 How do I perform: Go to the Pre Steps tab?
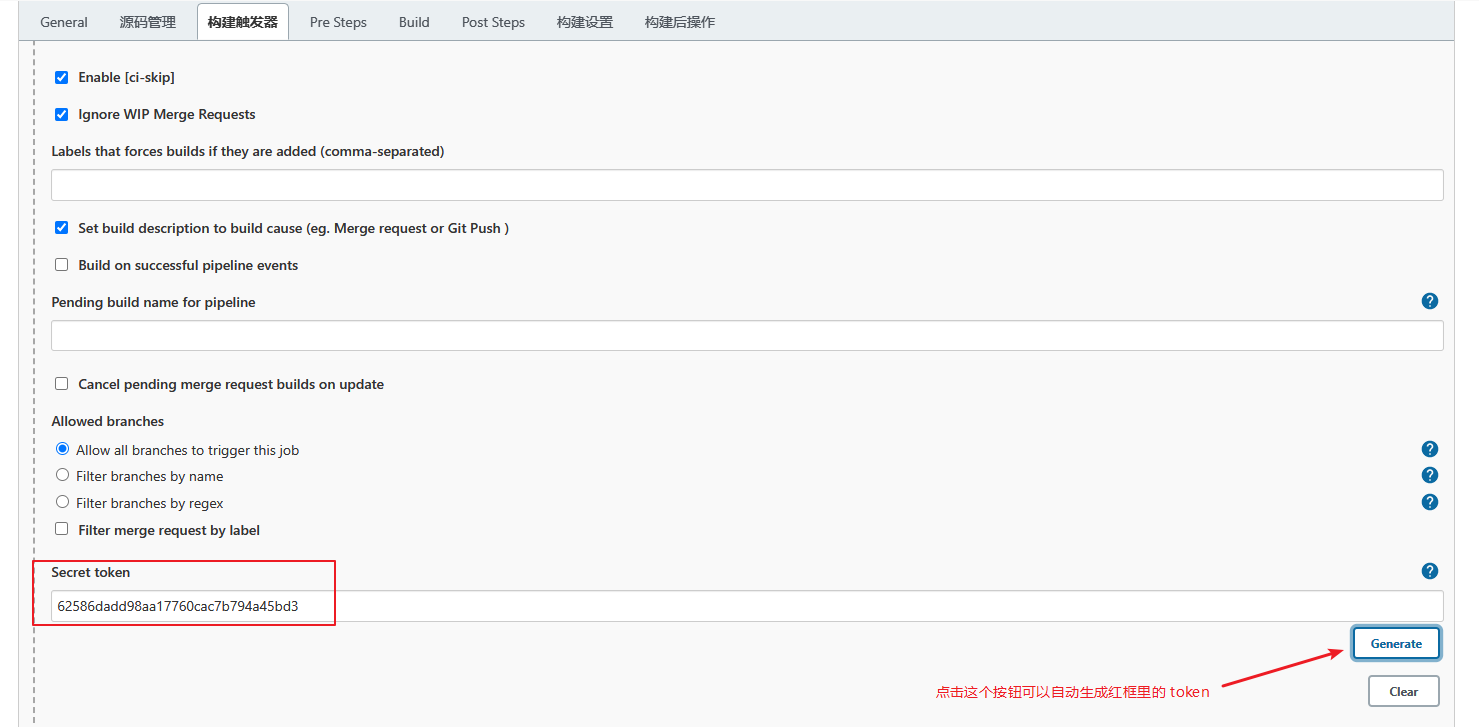click(x=338, y=22)
